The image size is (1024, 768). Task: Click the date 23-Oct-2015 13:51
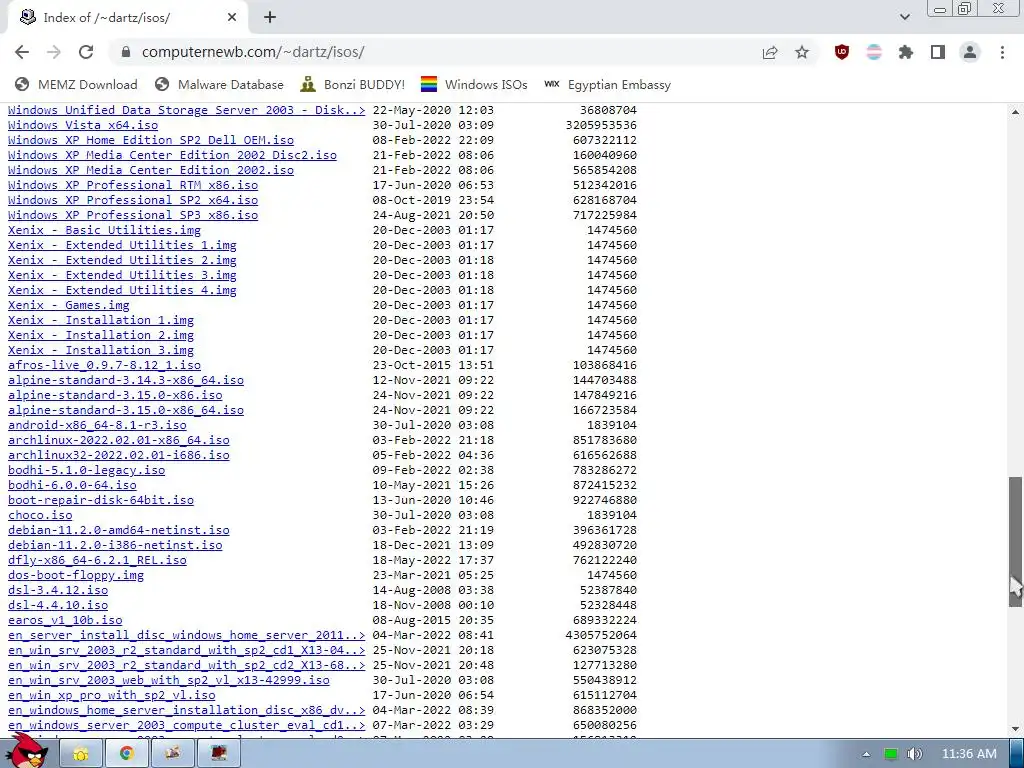click(x=434, y=365)
